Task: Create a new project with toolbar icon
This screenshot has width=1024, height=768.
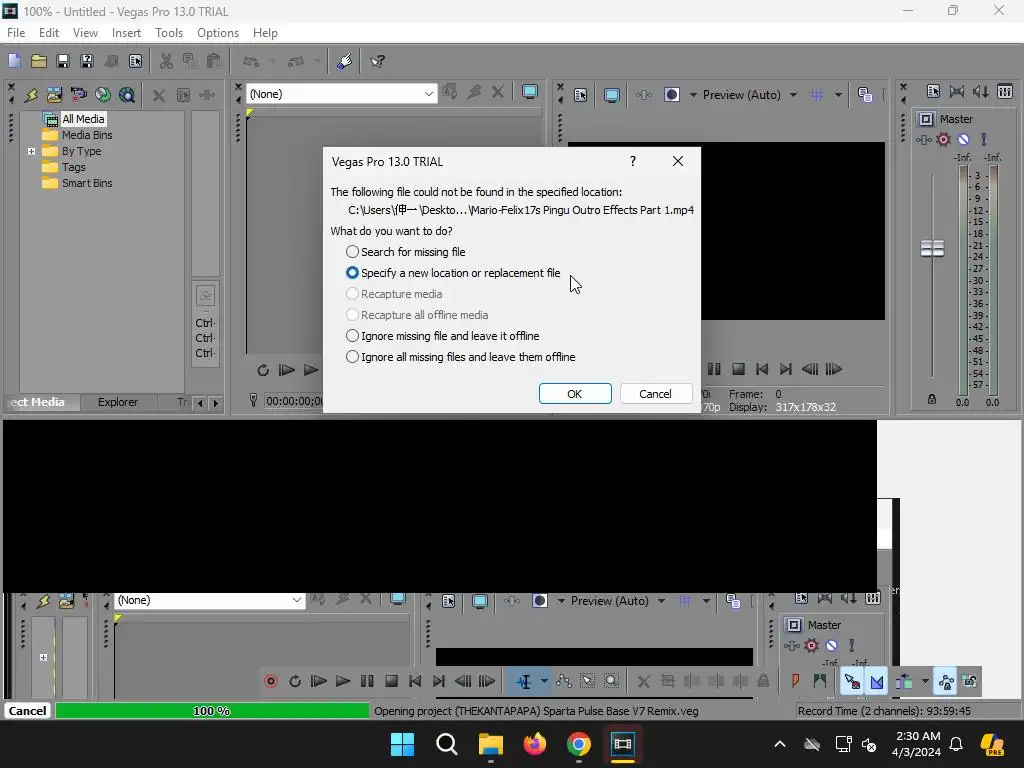Action: 14,61
